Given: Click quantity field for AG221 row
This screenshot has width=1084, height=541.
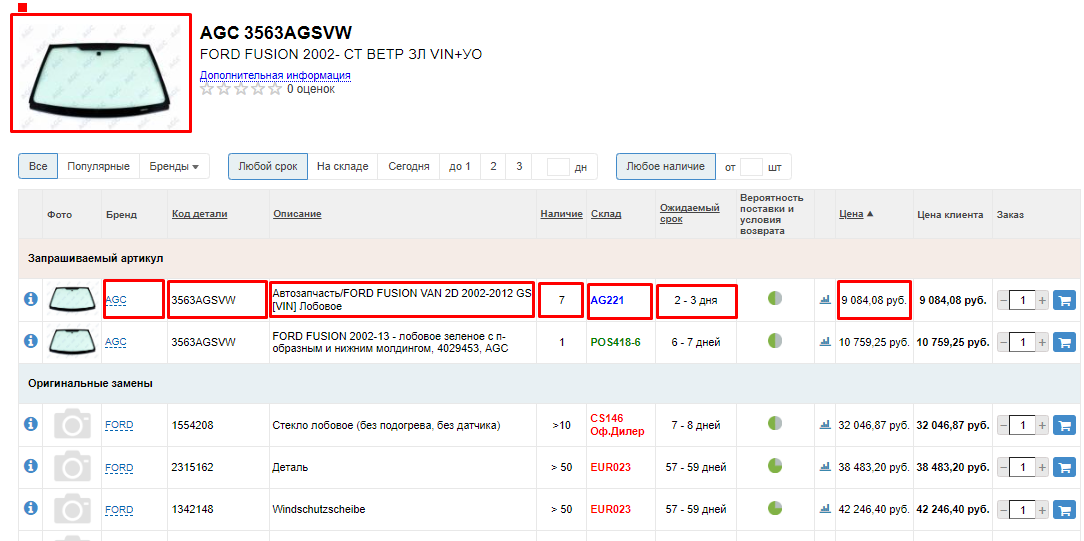Looking at the screenshot, I should [x=1022, y=301].
